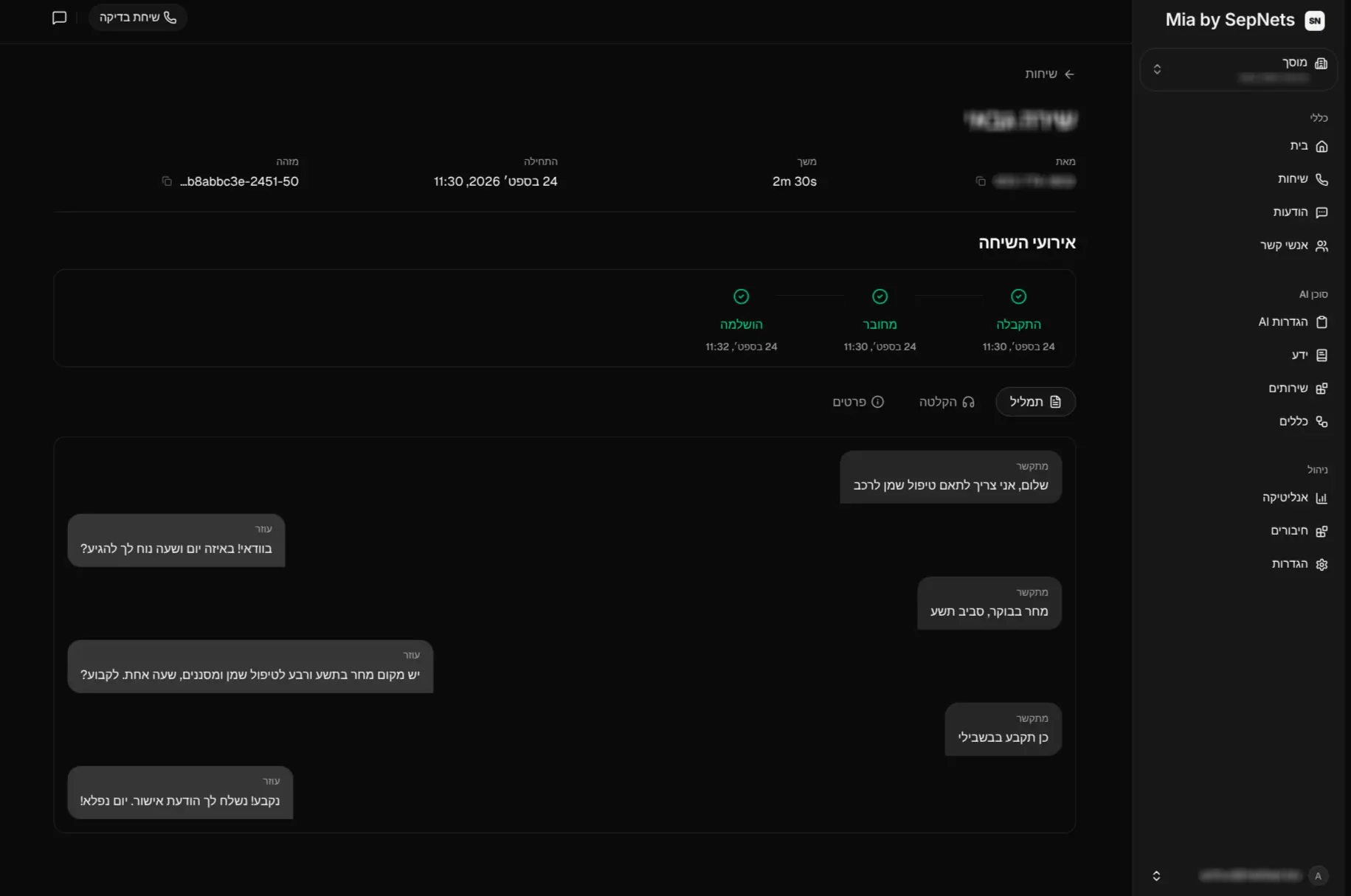
Task: Select caller message מחר בבוקר, סביב תשע
Action: [989, 603]
